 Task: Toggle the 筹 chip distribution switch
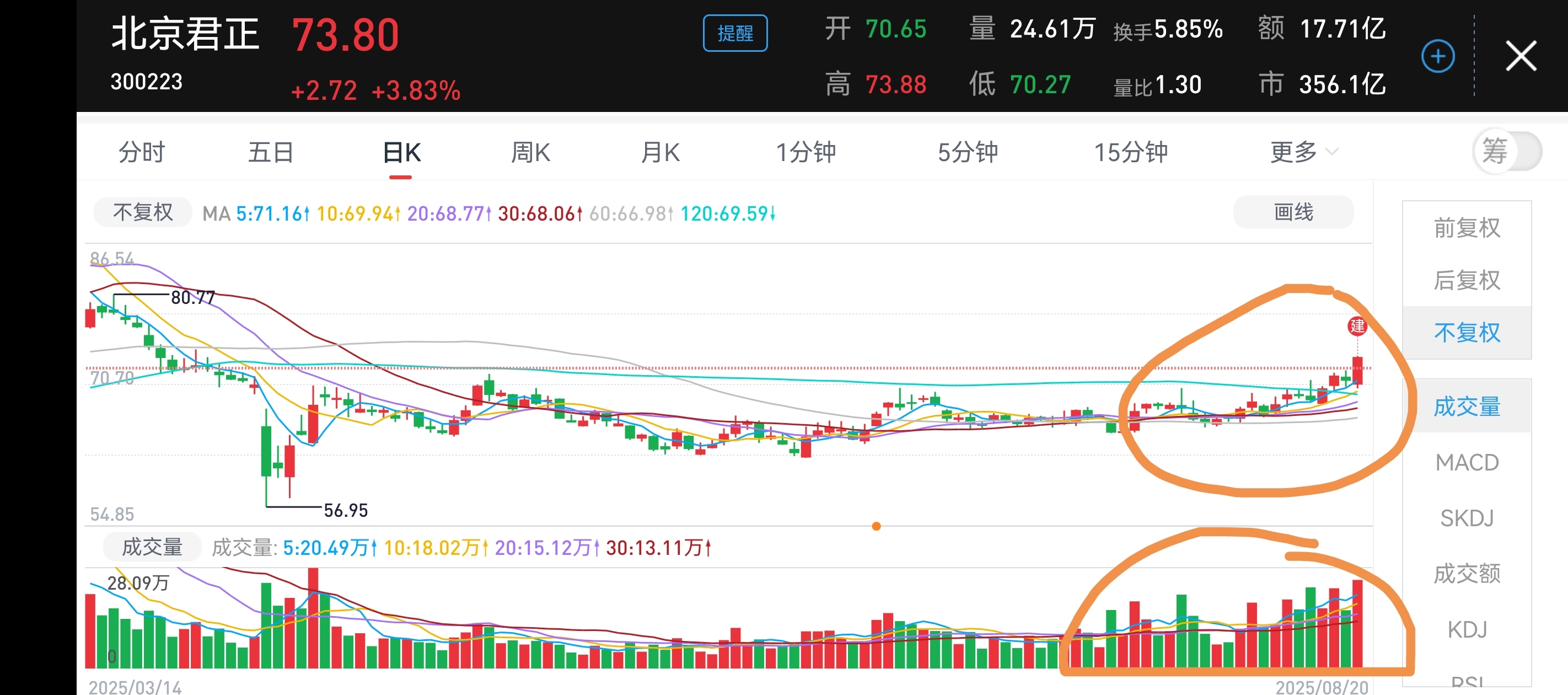coord(1508,151)
